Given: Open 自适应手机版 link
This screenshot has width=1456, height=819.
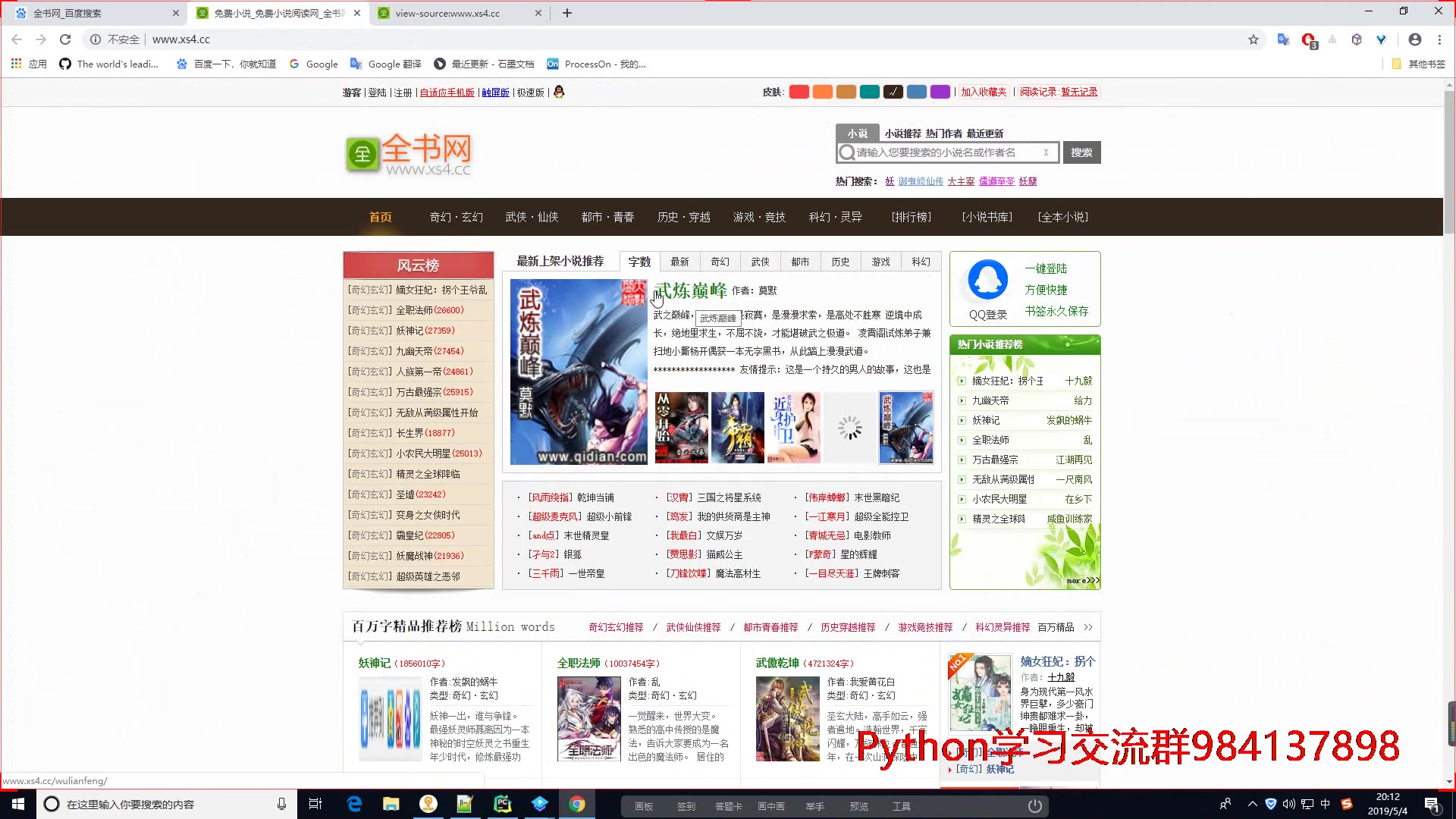Looking at the screenshot, I should point(447,93).
